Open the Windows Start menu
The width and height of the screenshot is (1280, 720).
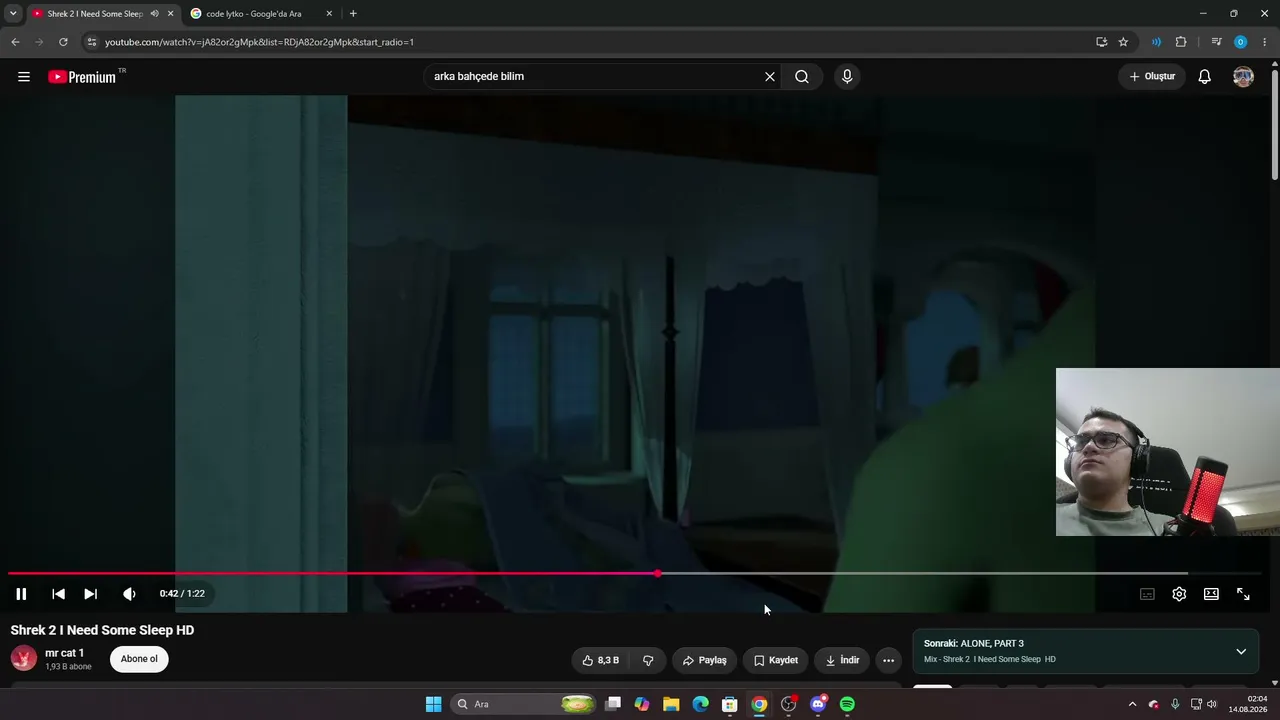pos(433,704)
